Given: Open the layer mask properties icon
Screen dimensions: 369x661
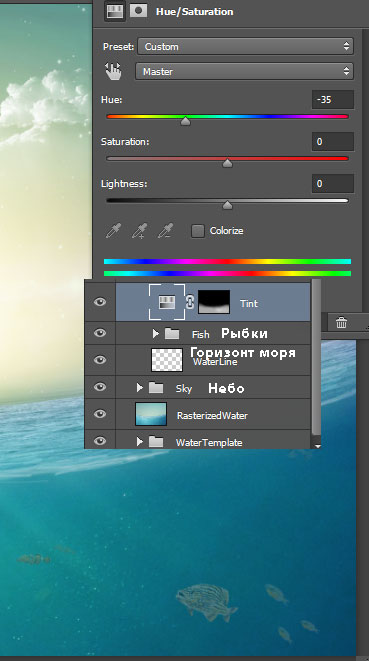Looking at the screenshot, I should tap(138, 11).
